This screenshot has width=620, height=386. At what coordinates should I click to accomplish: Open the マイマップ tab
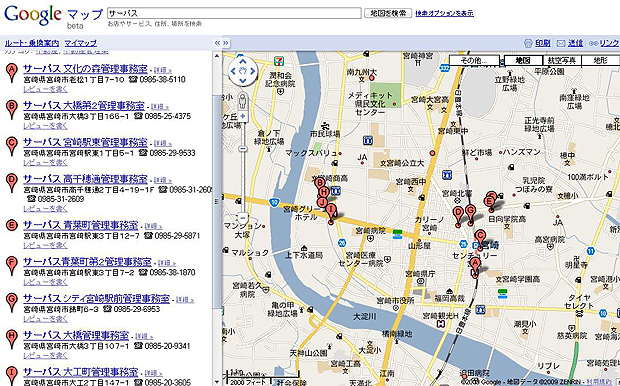point(80,43)
